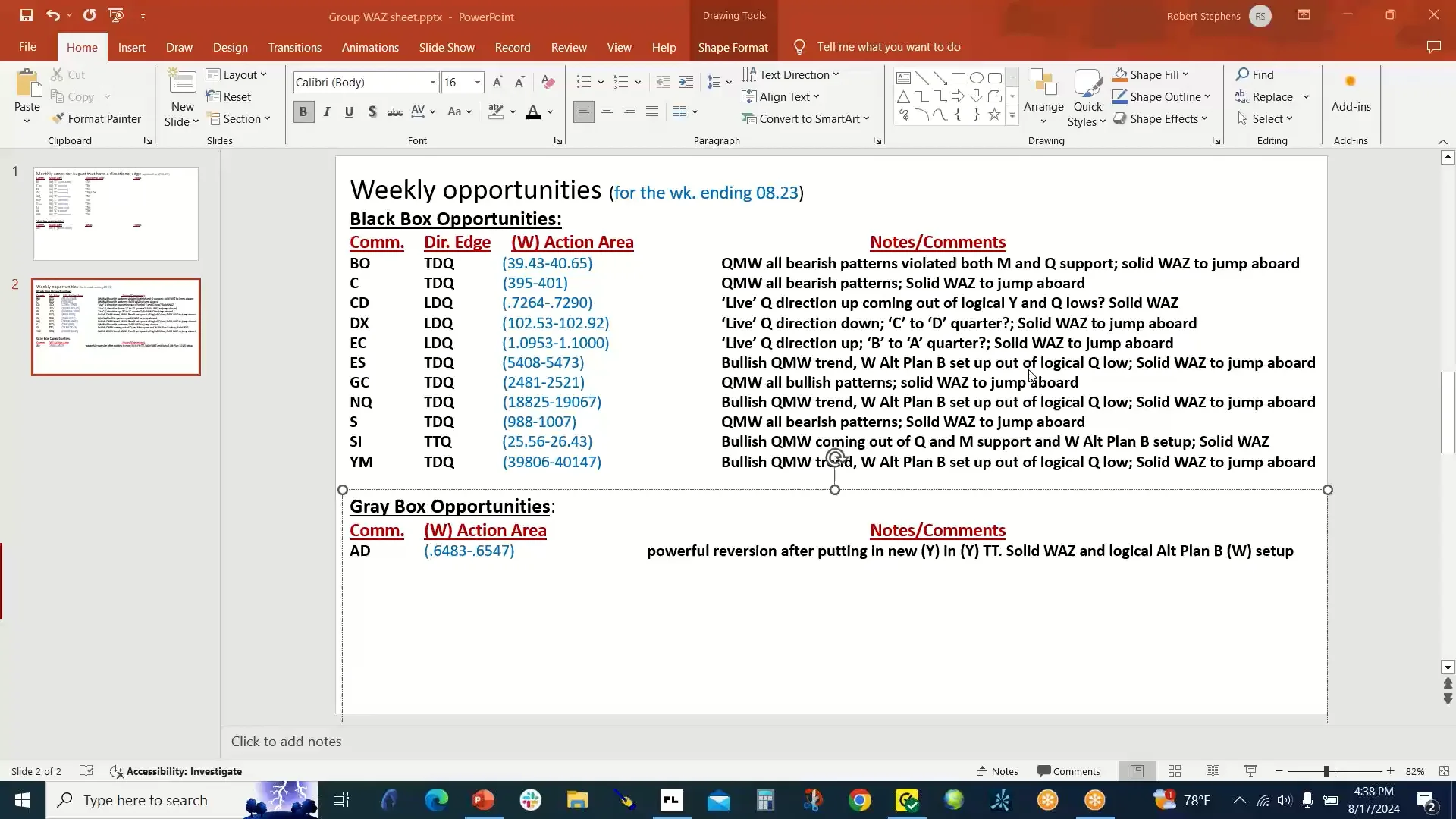Click the Reset slide button

tap(228, 96)
